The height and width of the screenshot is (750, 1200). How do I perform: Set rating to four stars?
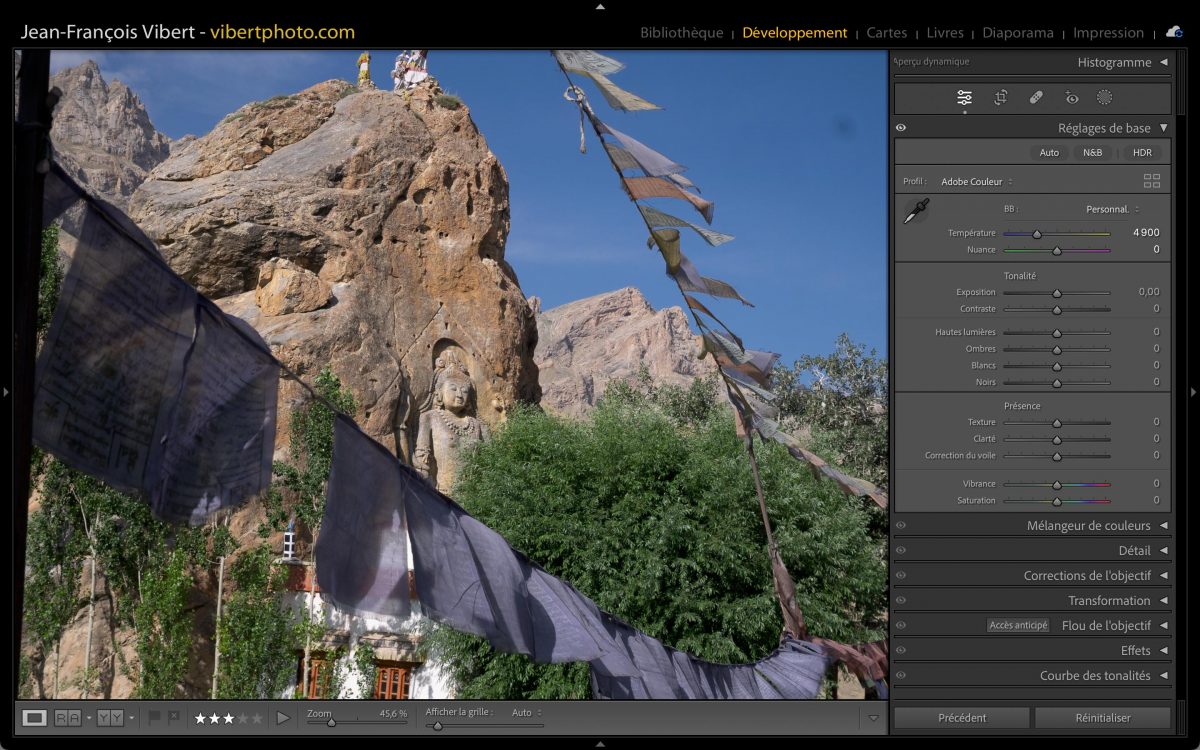pos(241,718)
